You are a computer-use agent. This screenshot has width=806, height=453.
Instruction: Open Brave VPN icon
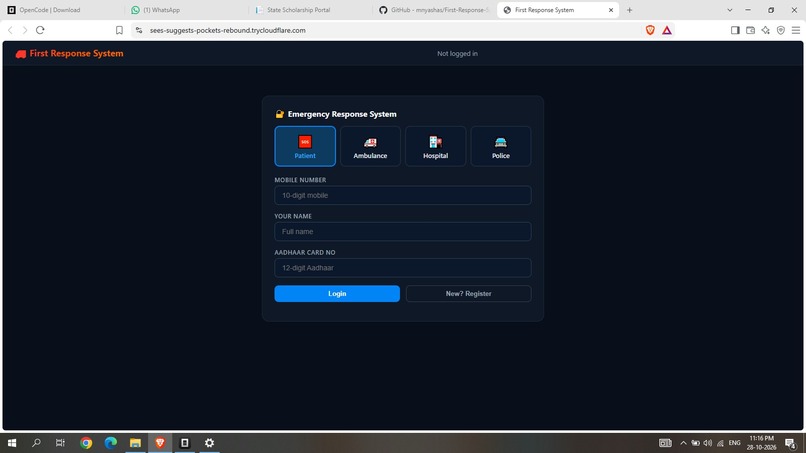coord(781,30)
